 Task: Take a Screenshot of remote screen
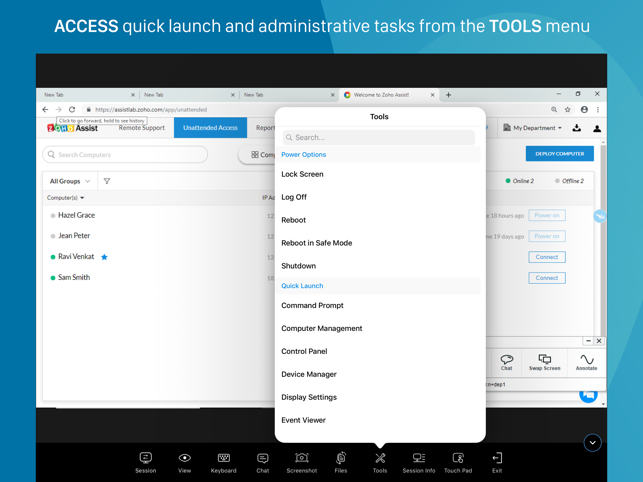point(302,462)
